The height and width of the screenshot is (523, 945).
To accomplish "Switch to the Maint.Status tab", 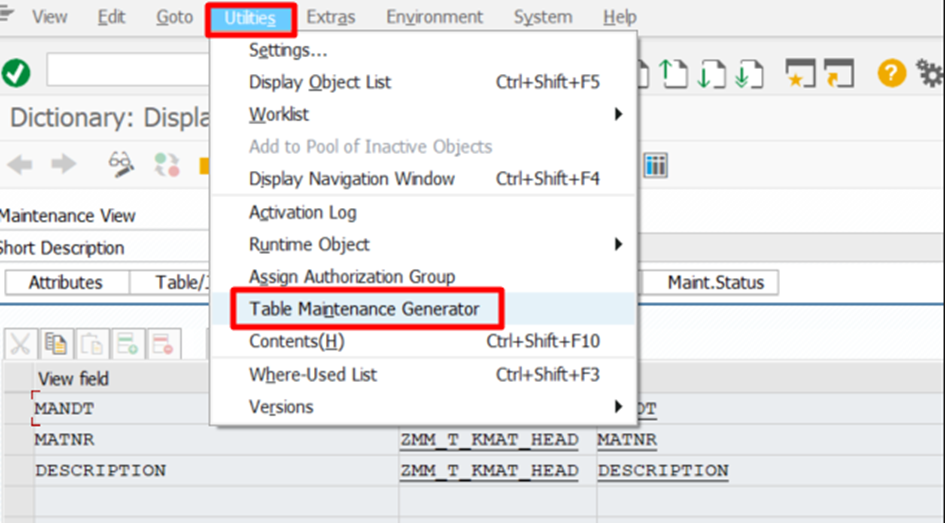I will click(715, 283).
